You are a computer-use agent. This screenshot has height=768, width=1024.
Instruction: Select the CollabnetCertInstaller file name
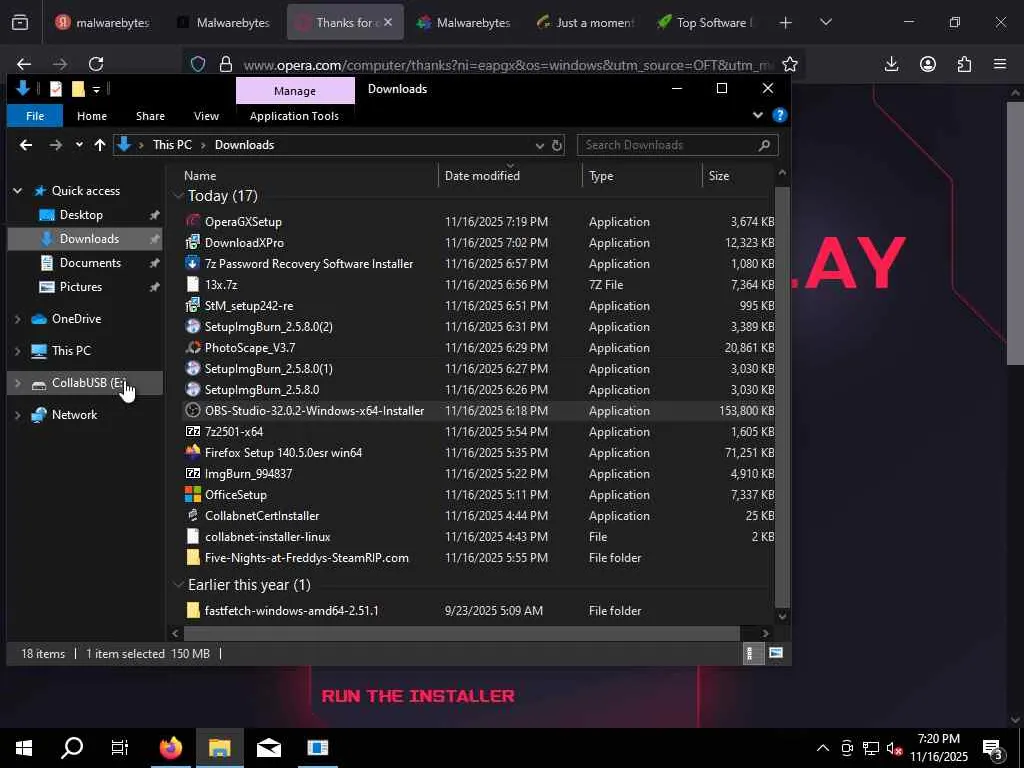click(262, 515)
